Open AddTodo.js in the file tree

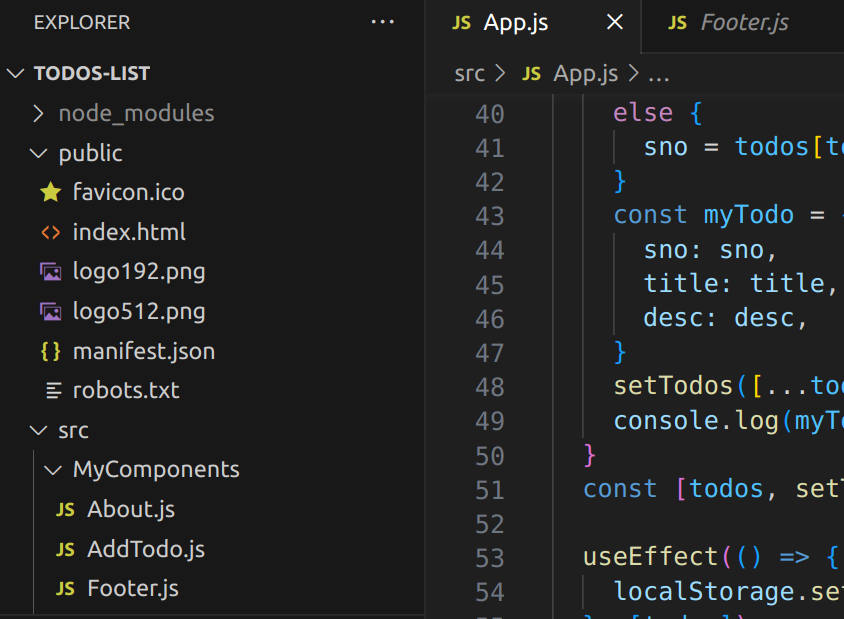tap(145, 549)
